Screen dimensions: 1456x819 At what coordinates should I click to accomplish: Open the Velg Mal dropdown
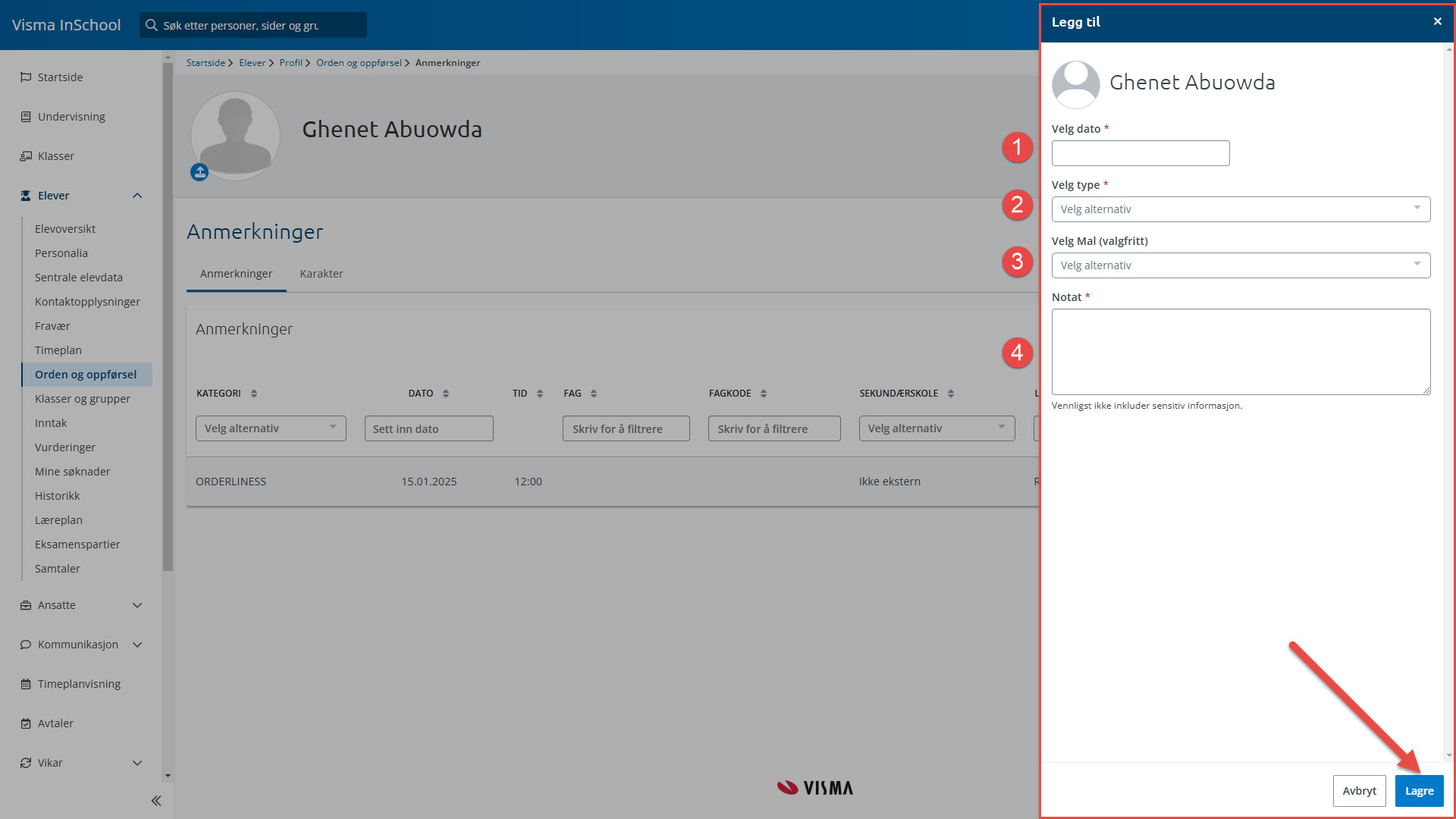(1241, 265)
